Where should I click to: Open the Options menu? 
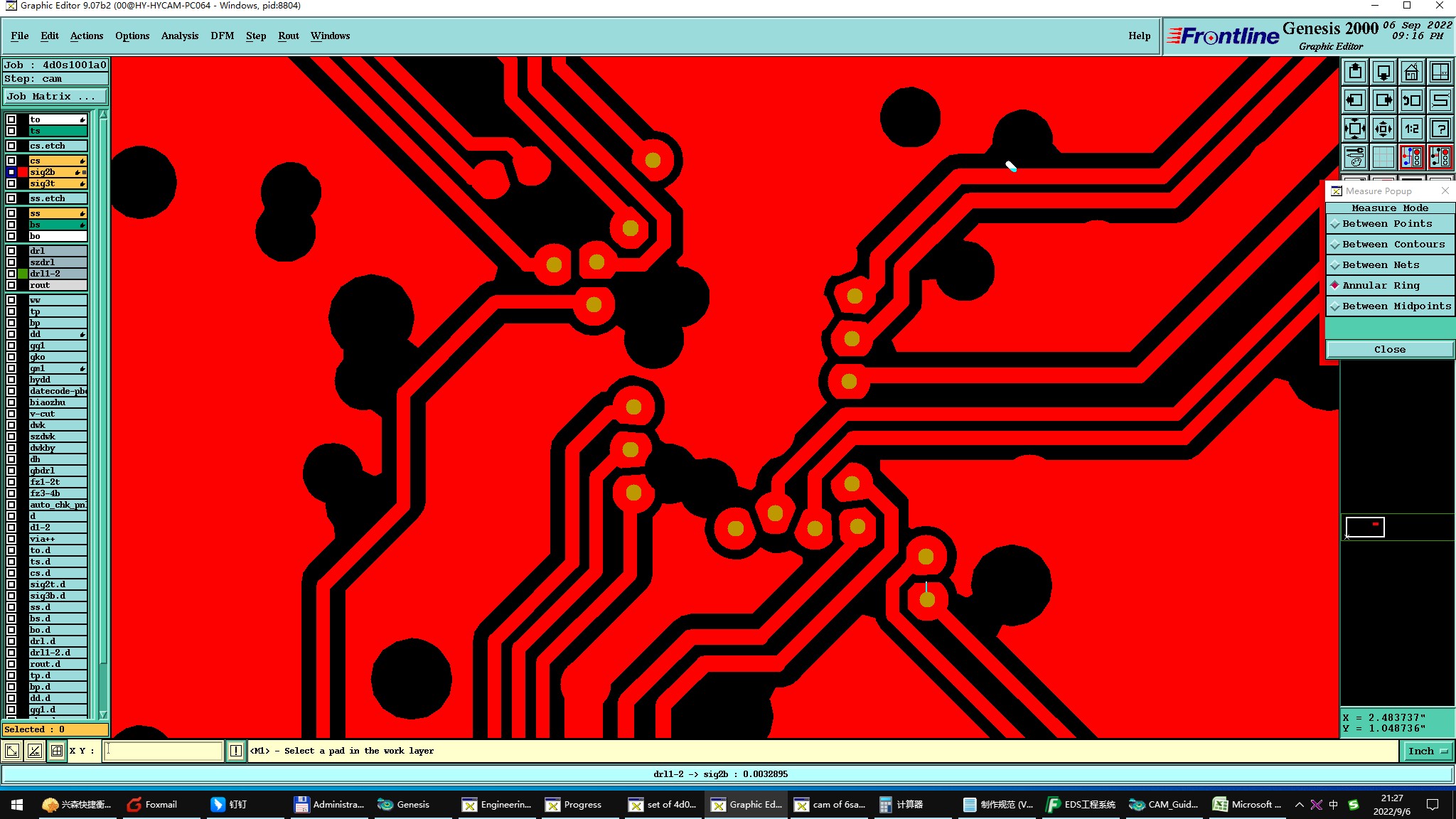[x=132, y=36]
